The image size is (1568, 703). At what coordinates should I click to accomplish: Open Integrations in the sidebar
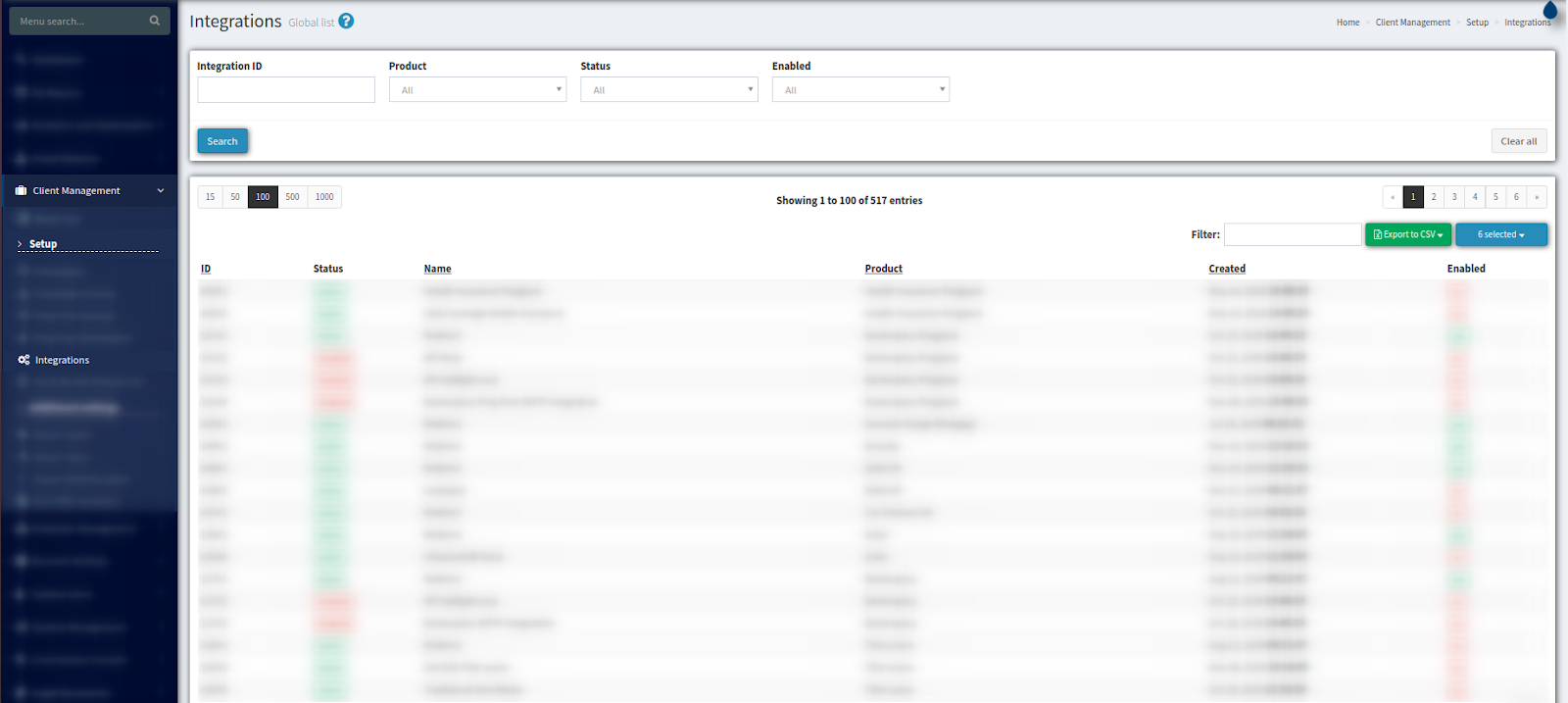[x=62, y=361]
